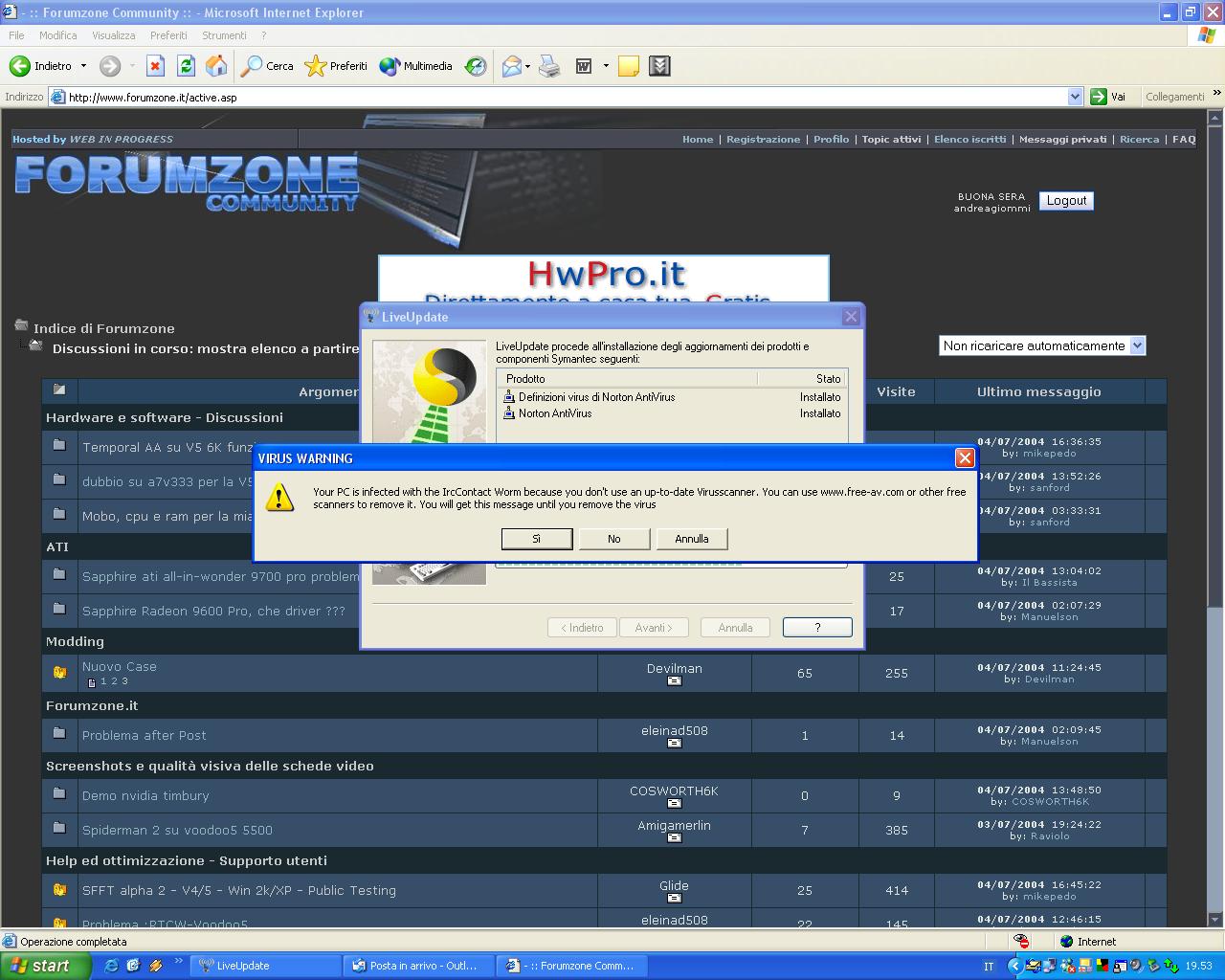
Task: Open Indice di Forumzone link
Action: click(x=103, y=328)
